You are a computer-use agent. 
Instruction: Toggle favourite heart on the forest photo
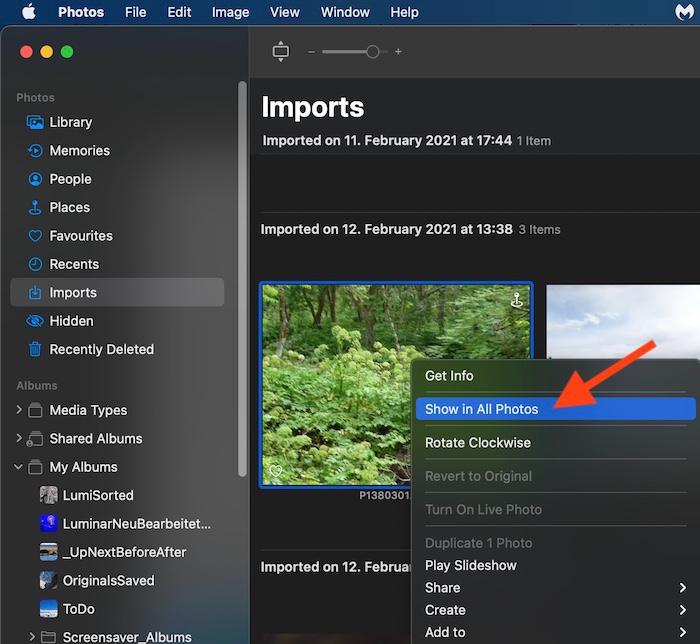[275, 471]
